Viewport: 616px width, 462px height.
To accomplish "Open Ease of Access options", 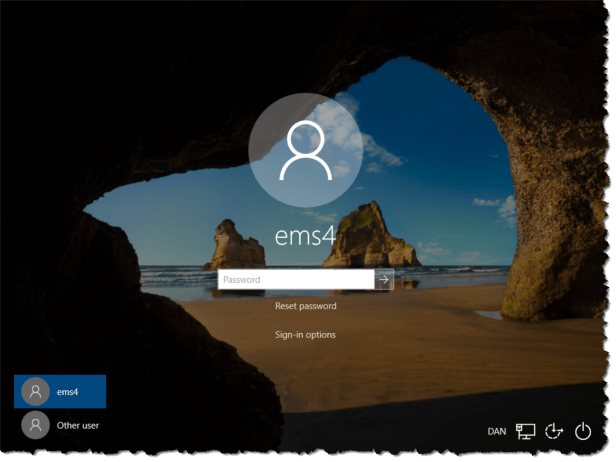I will (x=554, y=431).
